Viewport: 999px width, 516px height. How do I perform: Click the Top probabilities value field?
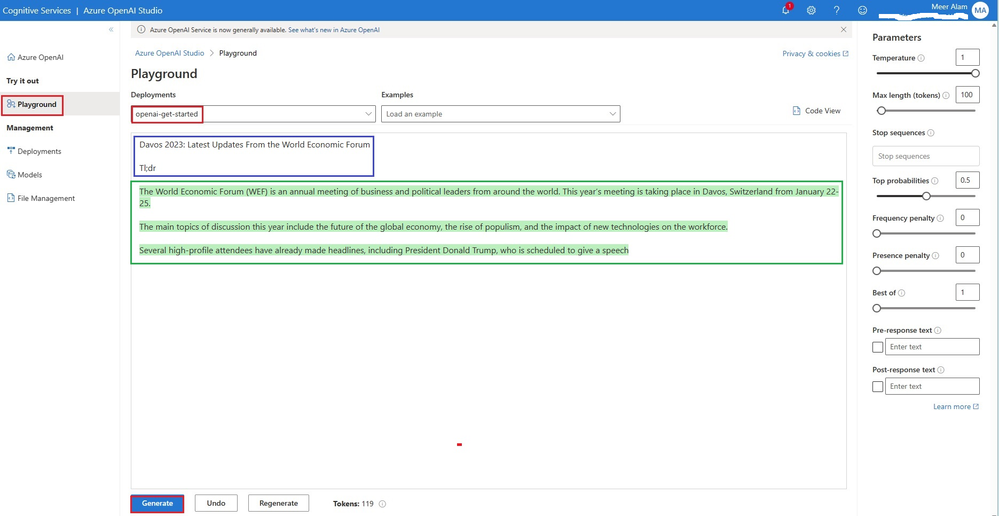coord(967,180)
